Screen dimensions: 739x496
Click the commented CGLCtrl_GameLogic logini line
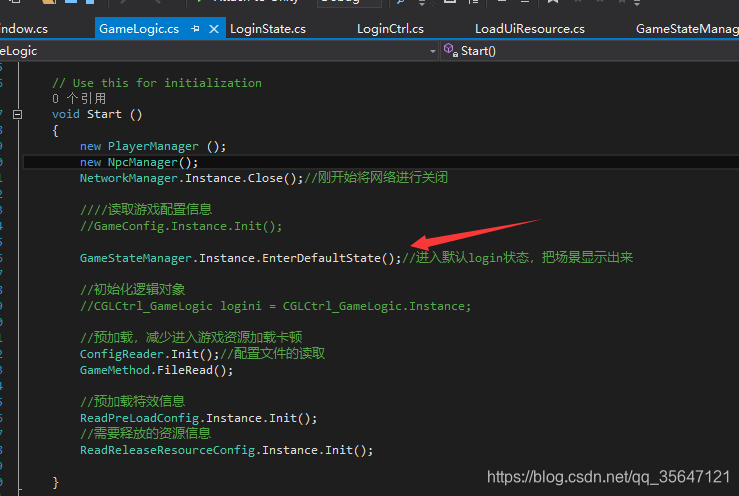[275, 306]
